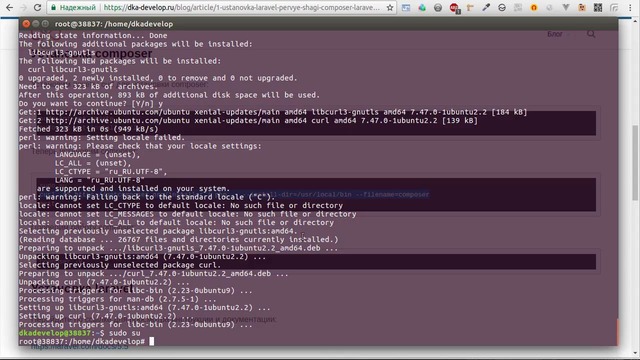Click the black QR code extension icon
Viewport: 640px width, 360px height.
(598, 7)
